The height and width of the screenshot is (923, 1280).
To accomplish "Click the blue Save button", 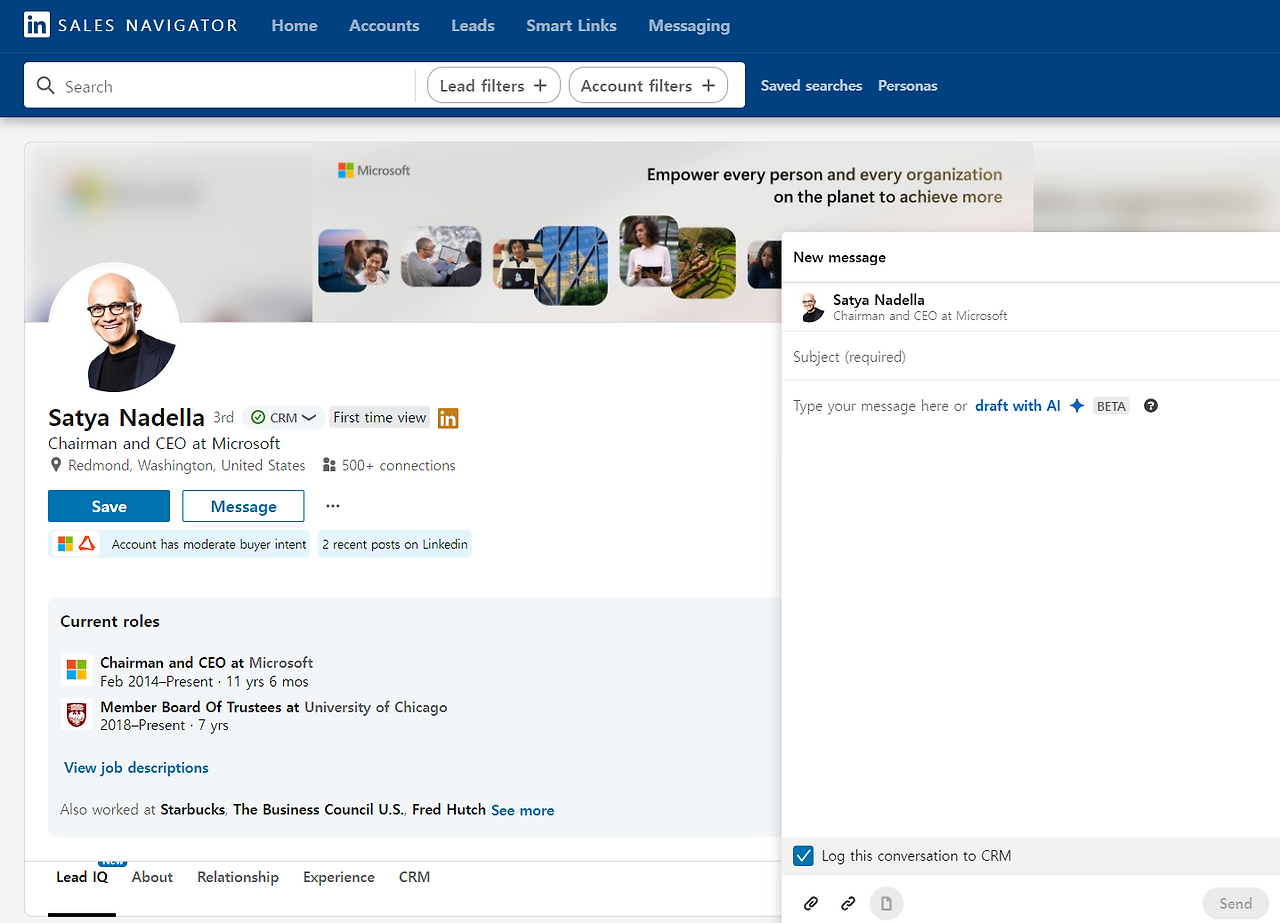I will pyautogui.click(x=109, y=506).
